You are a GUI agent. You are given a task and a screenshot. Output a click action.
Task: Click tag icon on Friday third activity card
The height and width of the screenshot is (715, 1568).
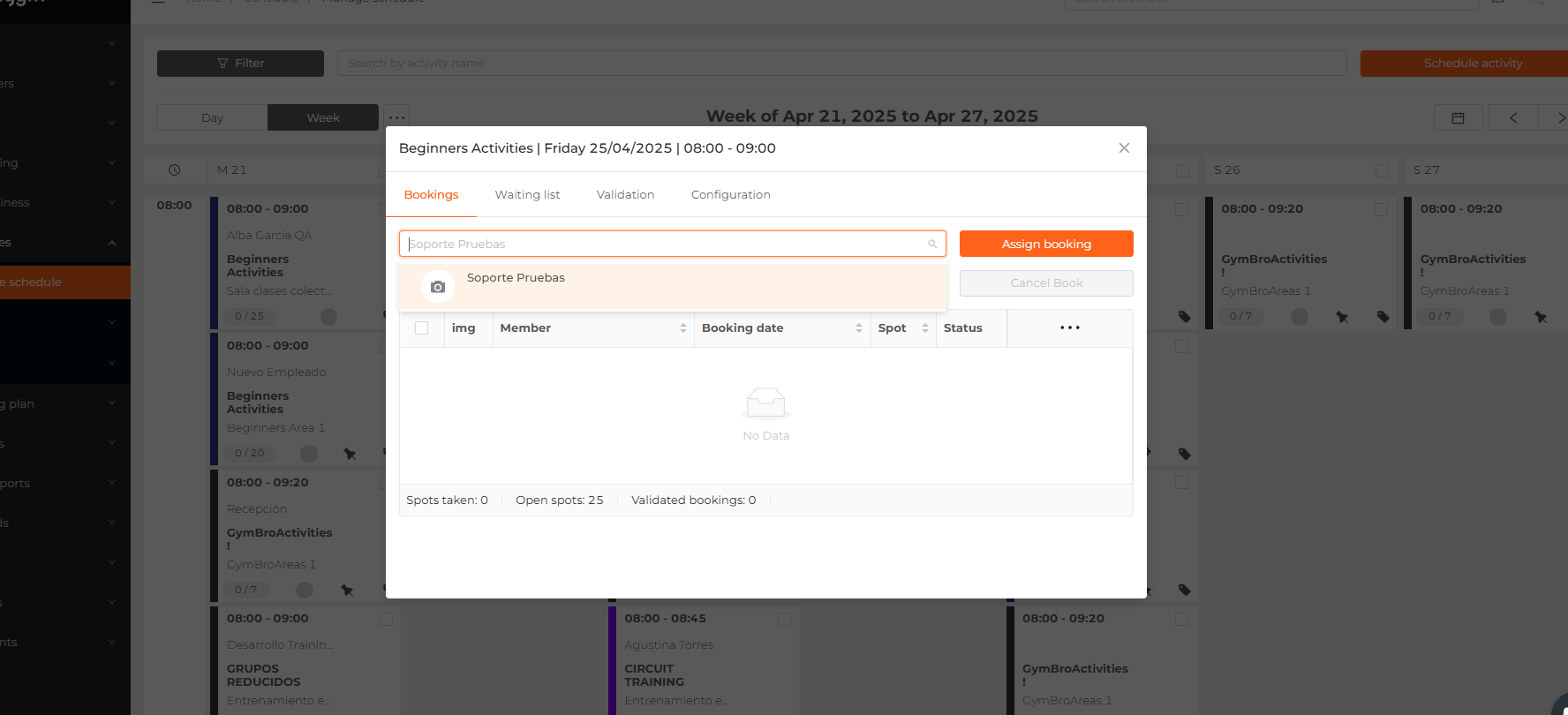click(1185, 590)
